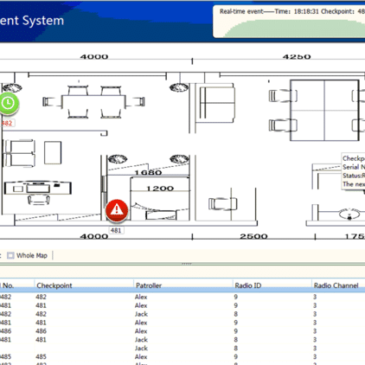Select the 481 label under the alert icon
This screenshot has width=365, height=365.
tap(116, 230)
